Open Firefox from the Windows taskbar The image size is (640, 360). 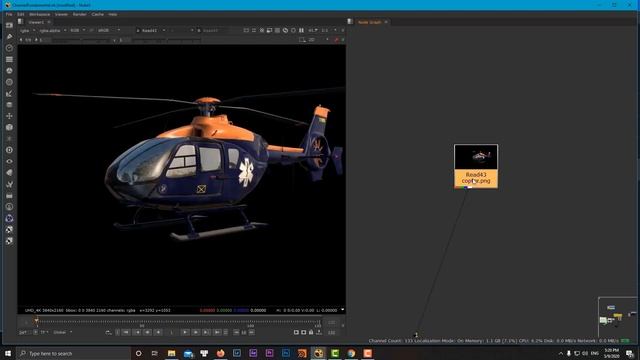pos(220,353)
